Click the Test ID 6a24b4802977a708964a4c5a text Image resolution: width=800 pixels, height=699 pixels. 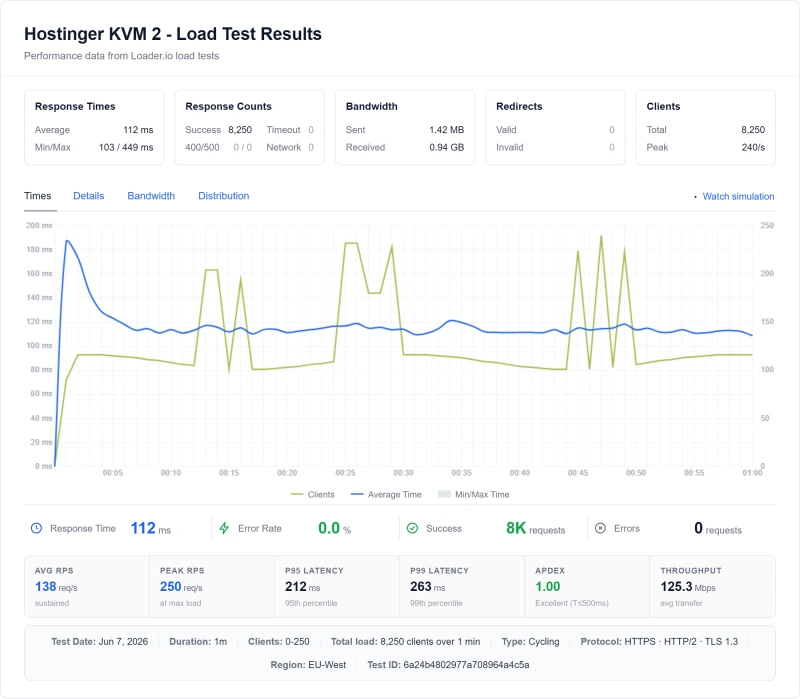pos(448,665)
